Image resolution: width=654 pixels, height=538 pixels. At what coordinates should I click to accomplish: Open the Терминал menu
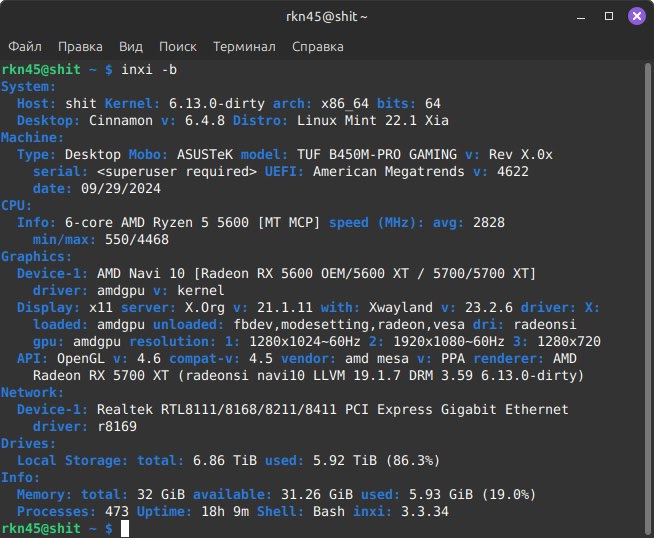tap(244, 47)
